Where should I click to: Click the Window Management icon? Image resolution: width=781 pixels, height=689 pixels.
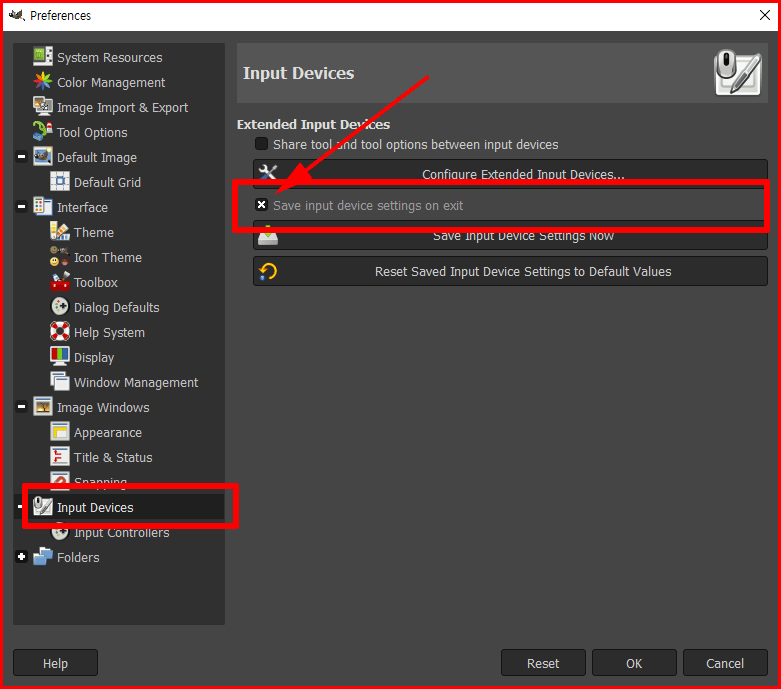[60, 382]
